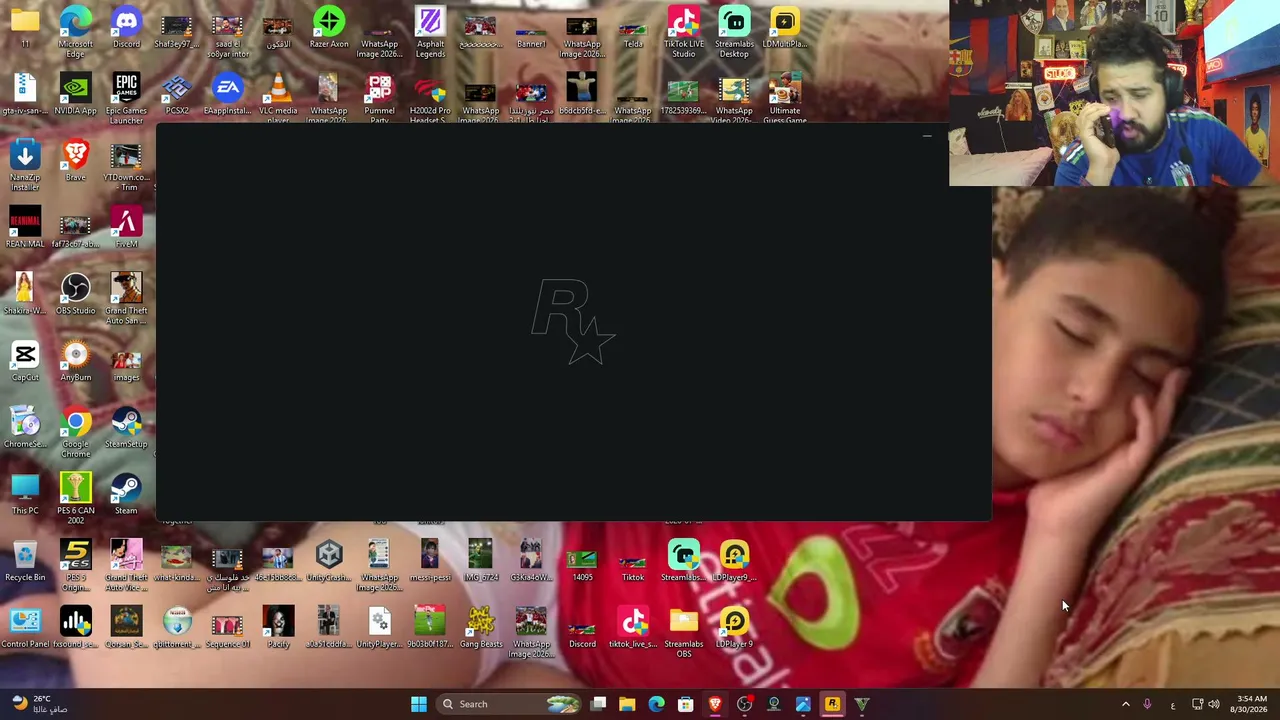Select the Streamlabs Desktop shortcut
This screenshot has width=1280, height=720.
pyautogui.click(x=734, y=30)
